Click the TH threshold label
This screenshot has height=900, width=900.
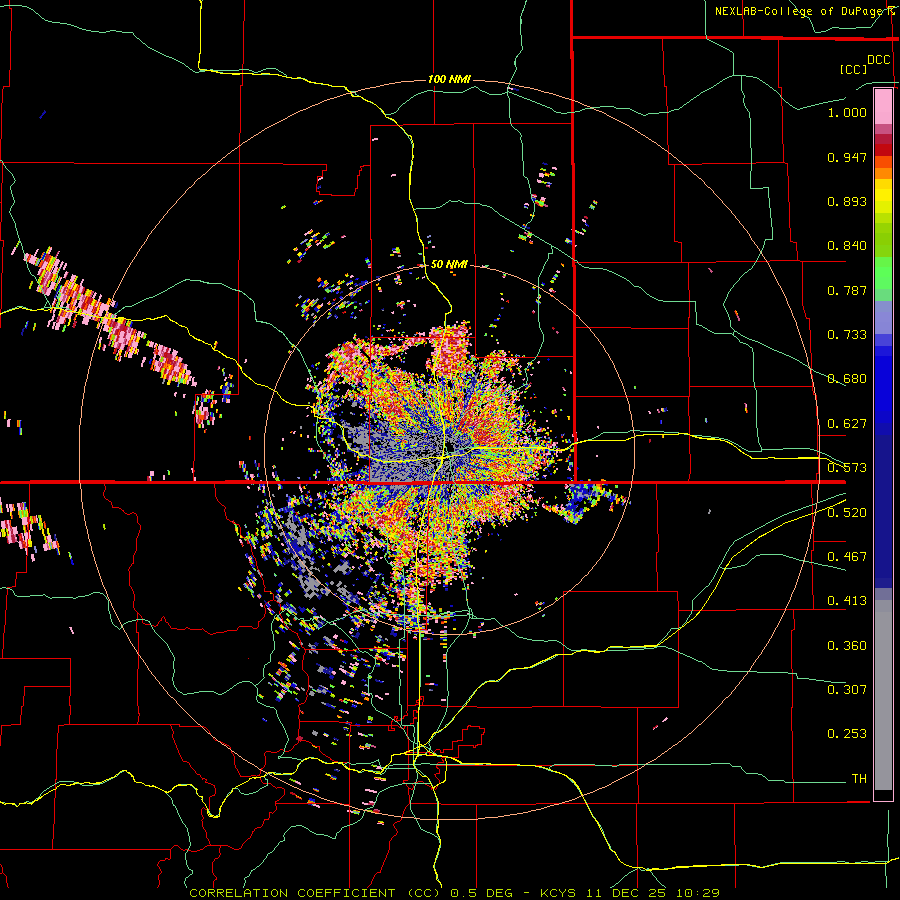pos(859,779)
